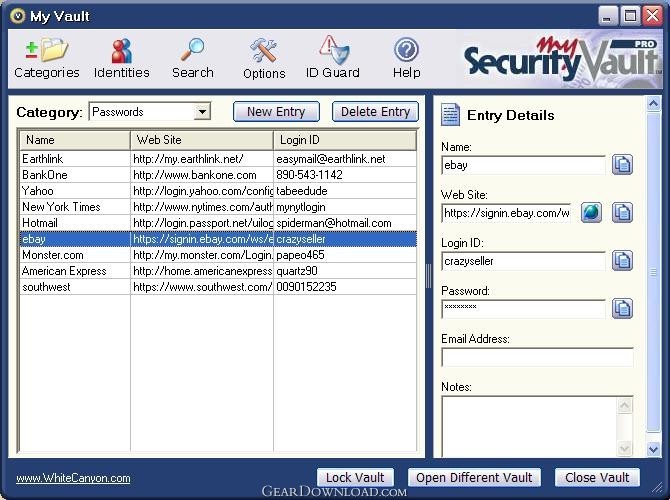Copy the Password field value

pyautogui.click(x=622, y=309)
